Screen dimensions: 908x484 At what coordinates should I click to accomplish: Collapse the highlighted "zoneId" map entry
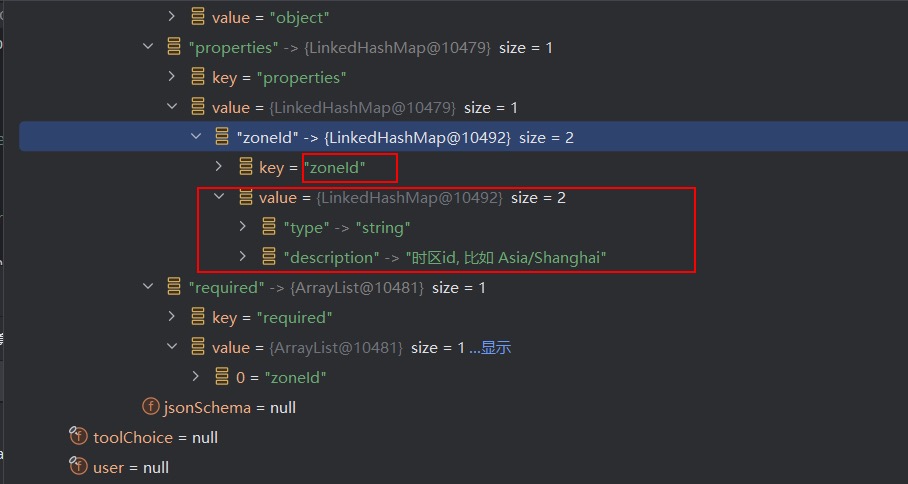[x=197, y=137]
